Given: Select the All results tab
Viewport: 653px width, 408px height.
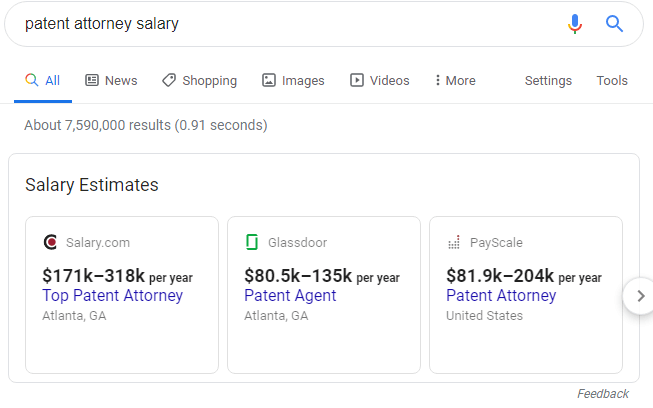Looking at the screenshot, I should point(42,80).
